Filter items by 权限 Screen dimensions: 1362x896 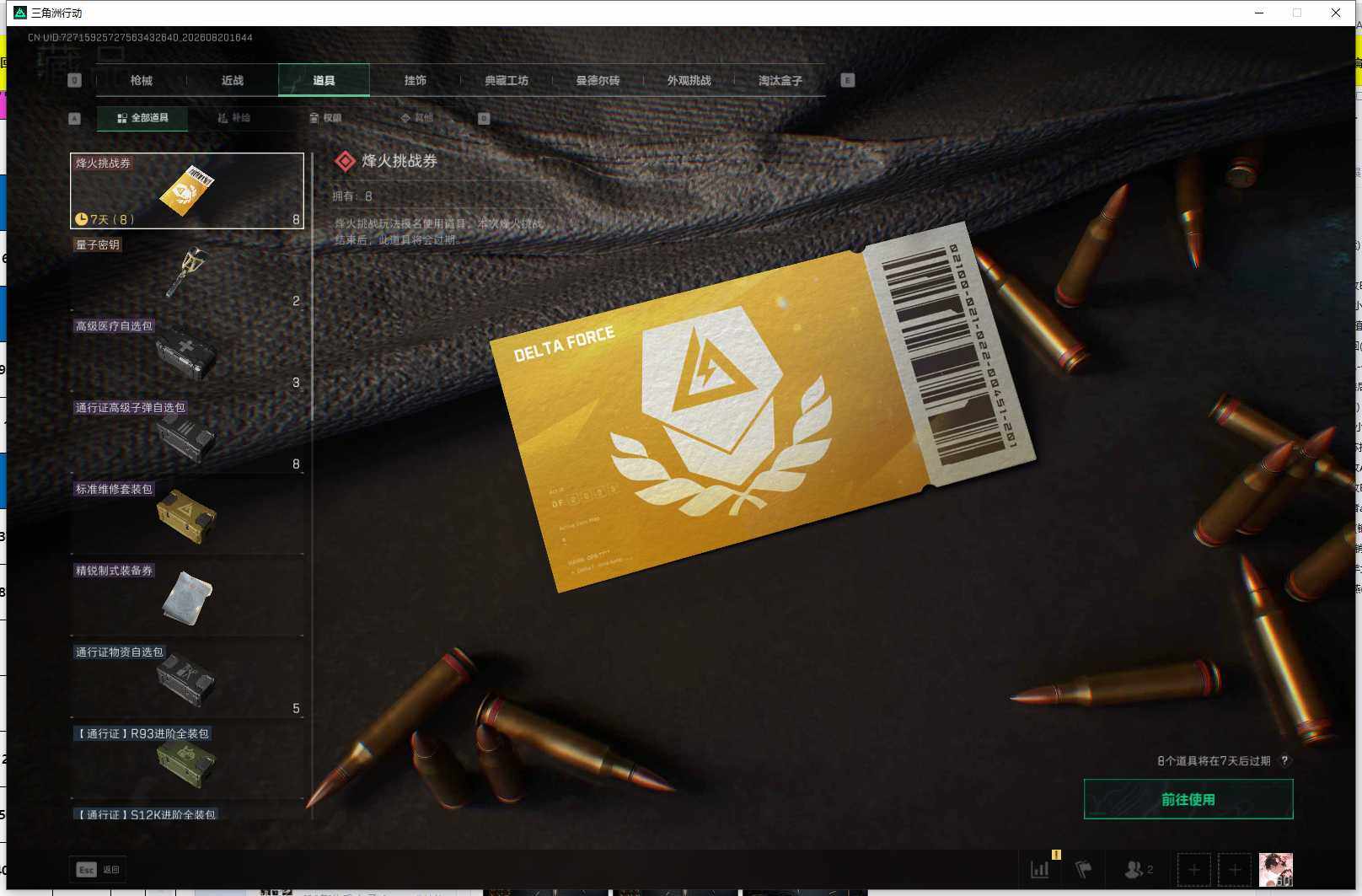(x=325, y=118)
